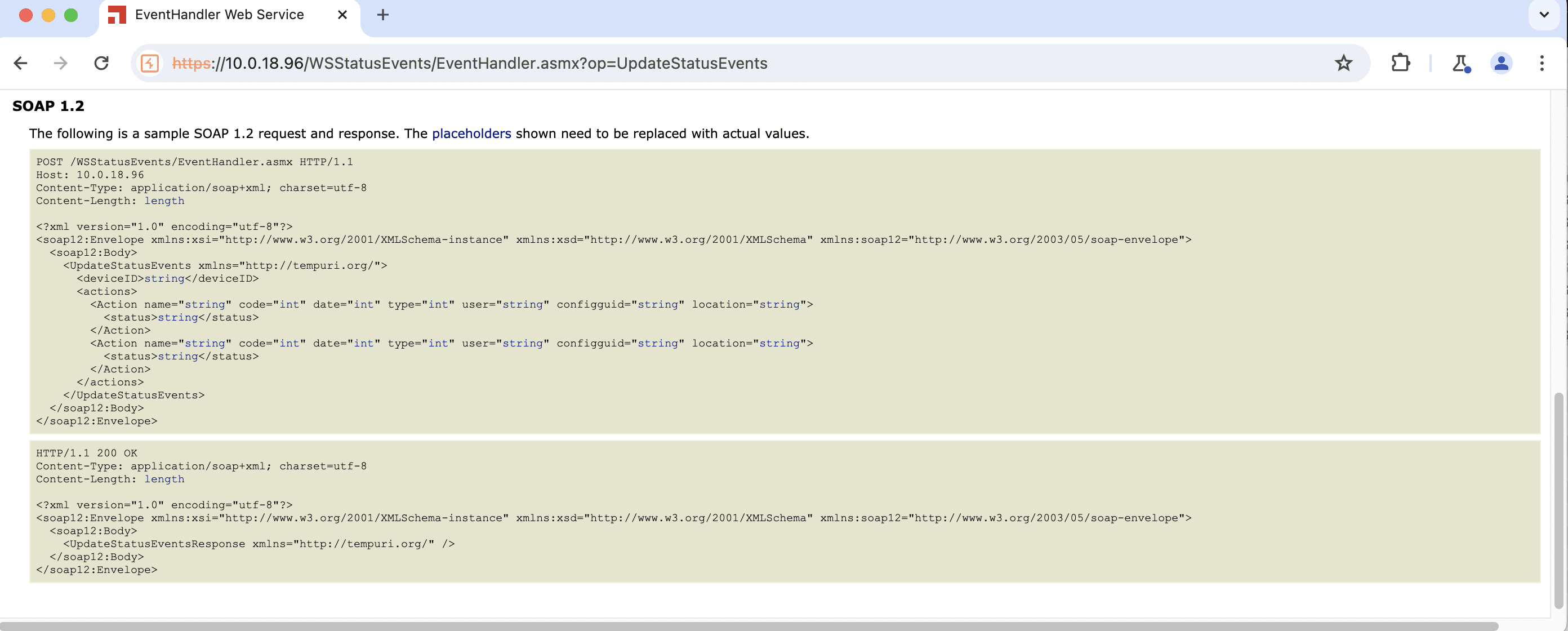This screenshot has width=1568, height=631.
Task: Click the address bar URL
Action: [x=469, y=63]
